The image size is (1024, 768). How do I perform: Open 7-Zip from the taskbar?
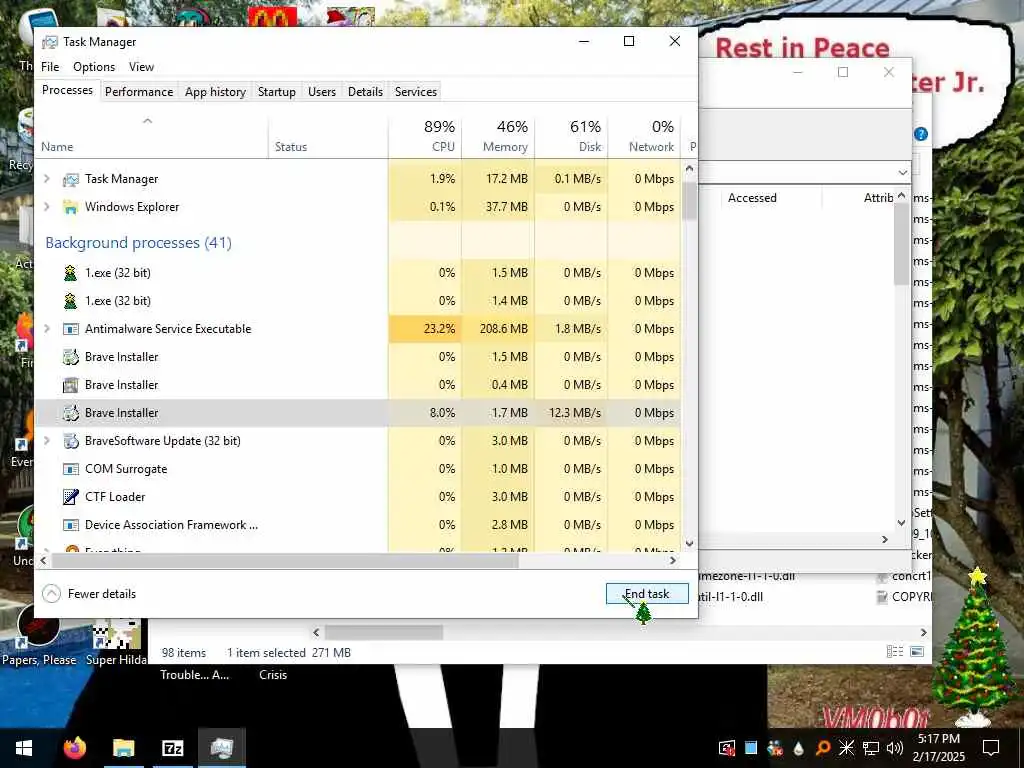tap(172, 748)
